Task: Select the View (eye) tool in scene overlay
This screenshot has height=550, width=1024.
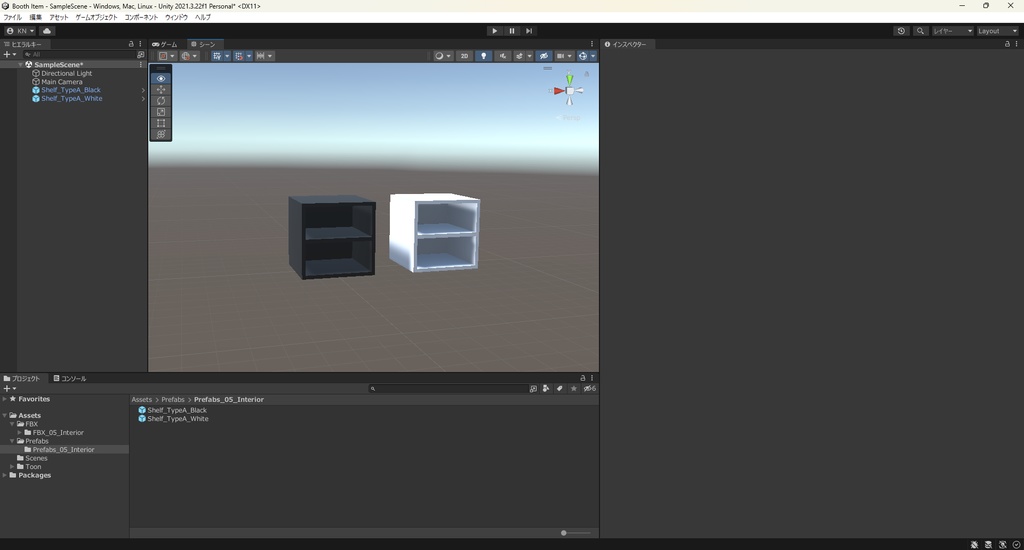Action: click(161, 78)
